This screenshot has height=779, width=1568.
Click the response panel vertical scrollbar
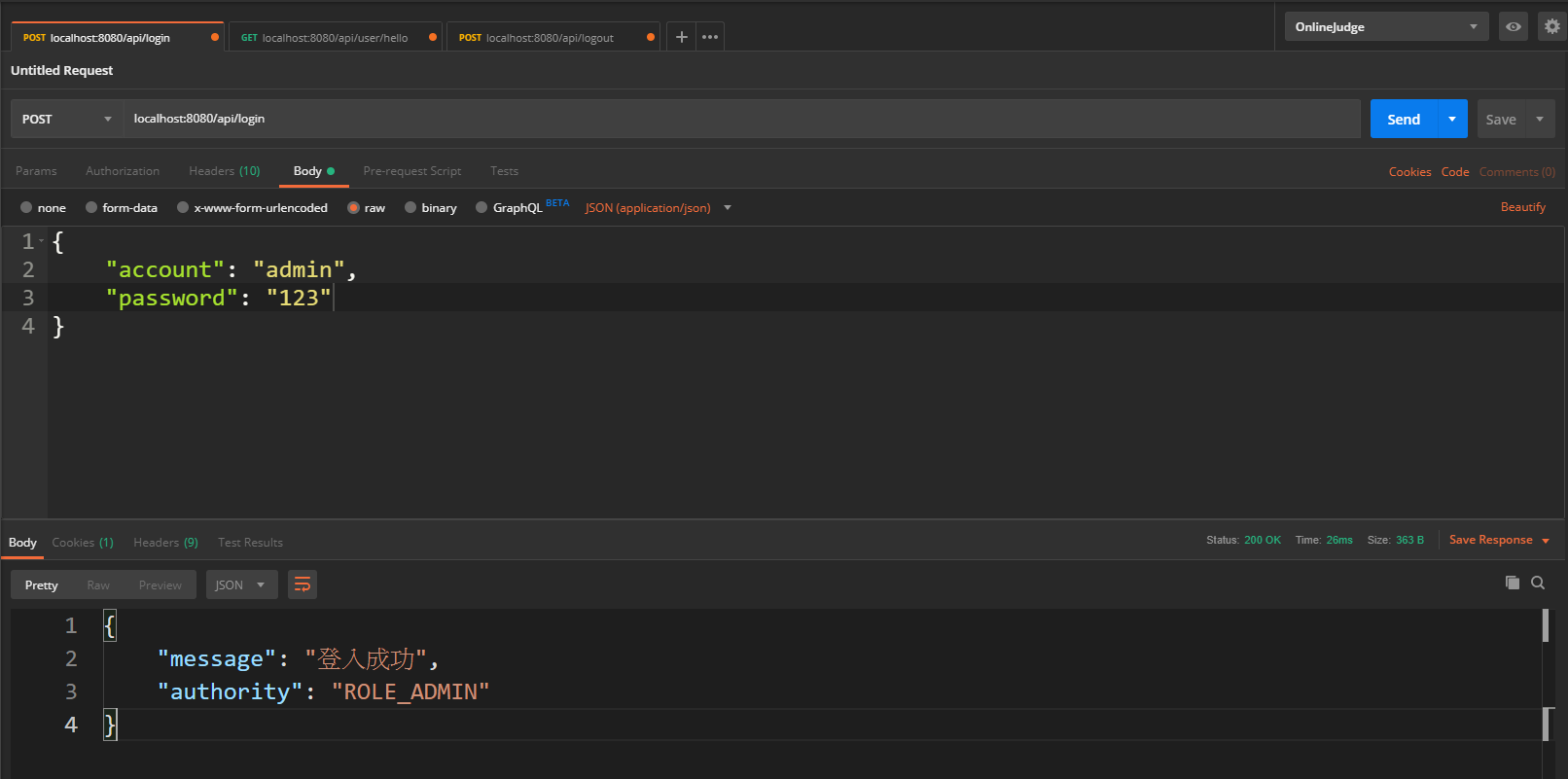(x=1546, y=626)
